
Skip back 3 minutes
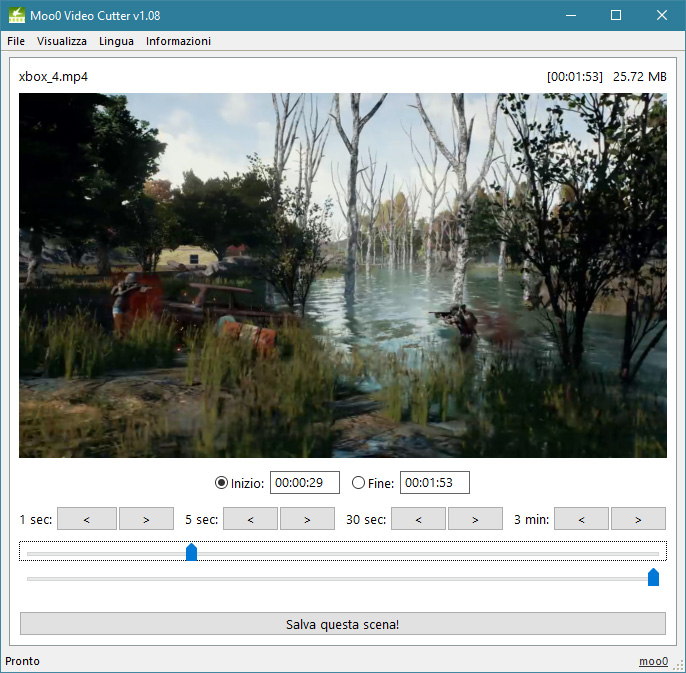tap(581, 519)
